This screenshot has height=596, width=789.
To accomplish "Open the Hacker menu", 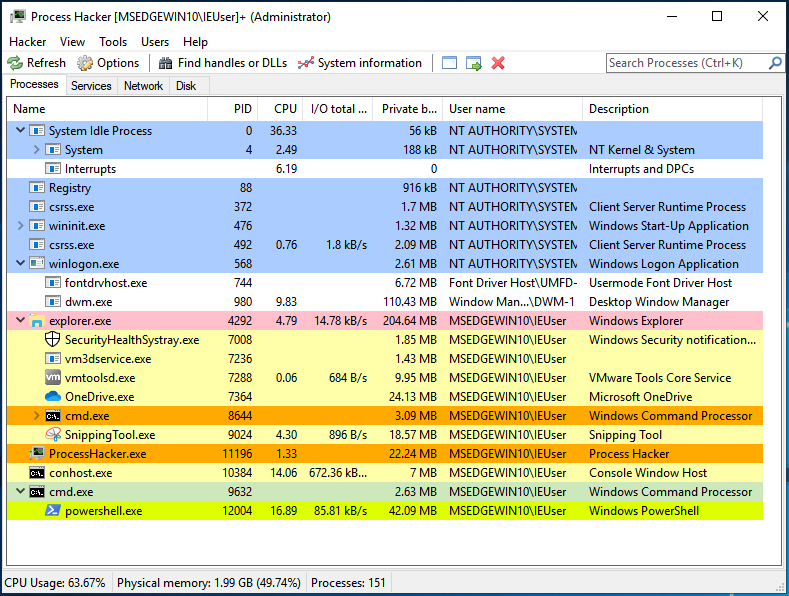I will [28, 42].
